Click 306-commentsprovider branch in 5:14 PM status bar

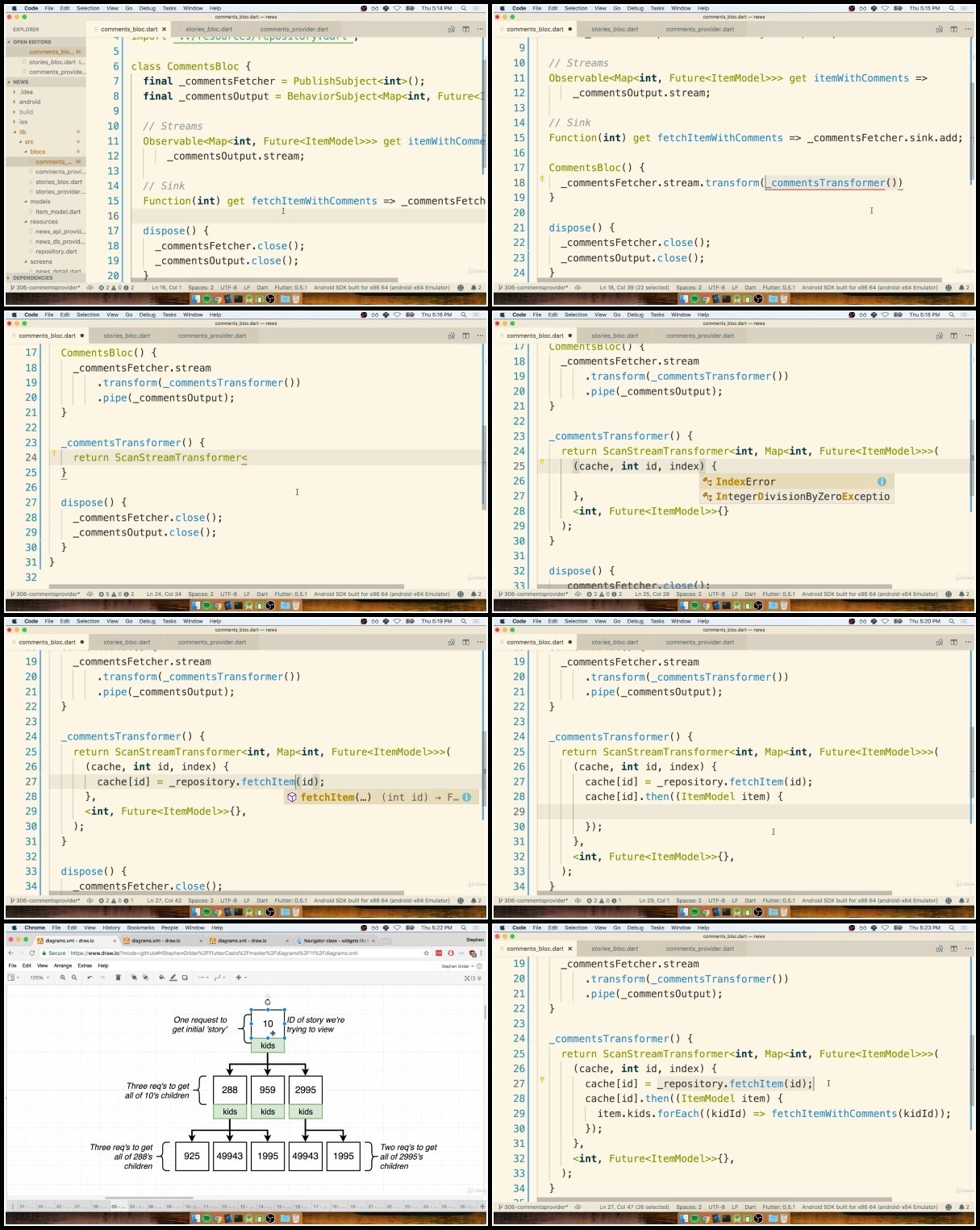pyautogui.click(x=44, y=287)
